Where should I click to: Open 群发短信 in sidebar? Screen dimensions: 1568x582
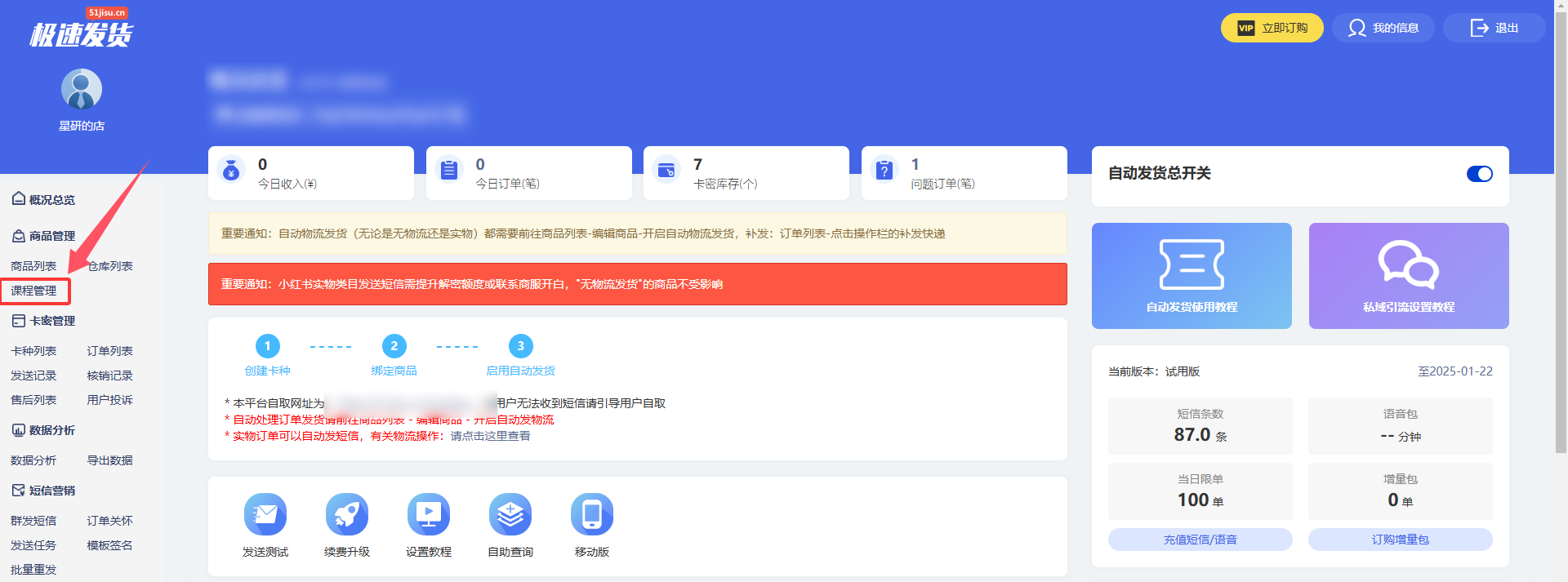pos(33,521)
